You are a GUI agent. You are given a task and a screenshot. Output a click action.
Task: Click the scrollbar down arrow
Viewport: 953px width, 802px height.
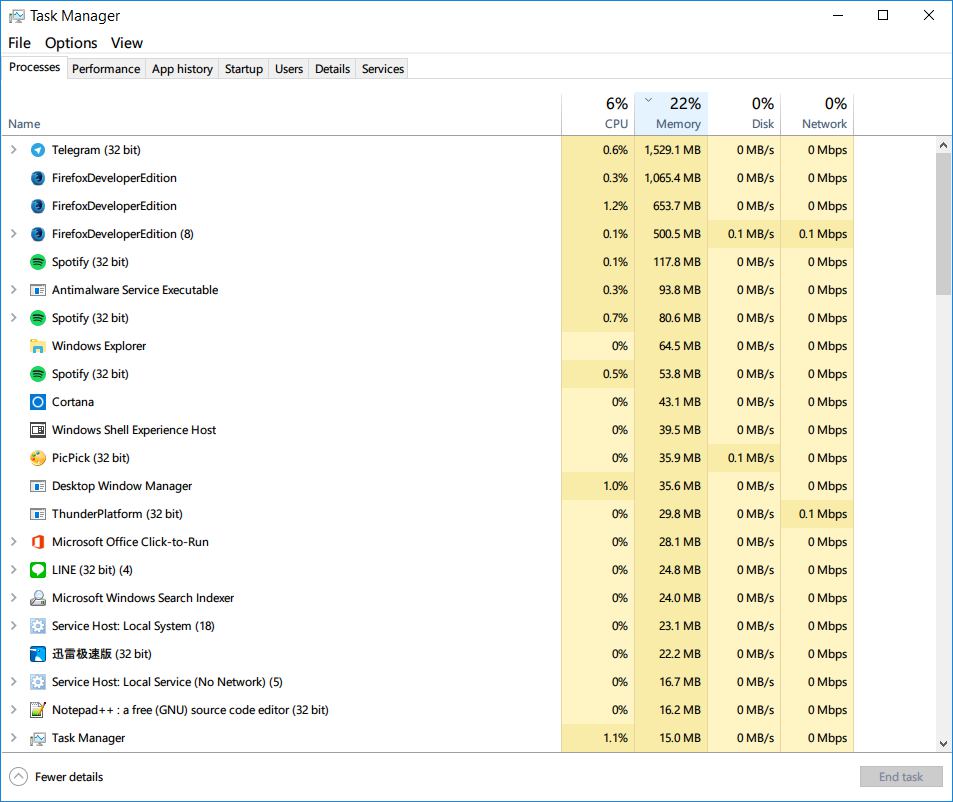[943, 744]
